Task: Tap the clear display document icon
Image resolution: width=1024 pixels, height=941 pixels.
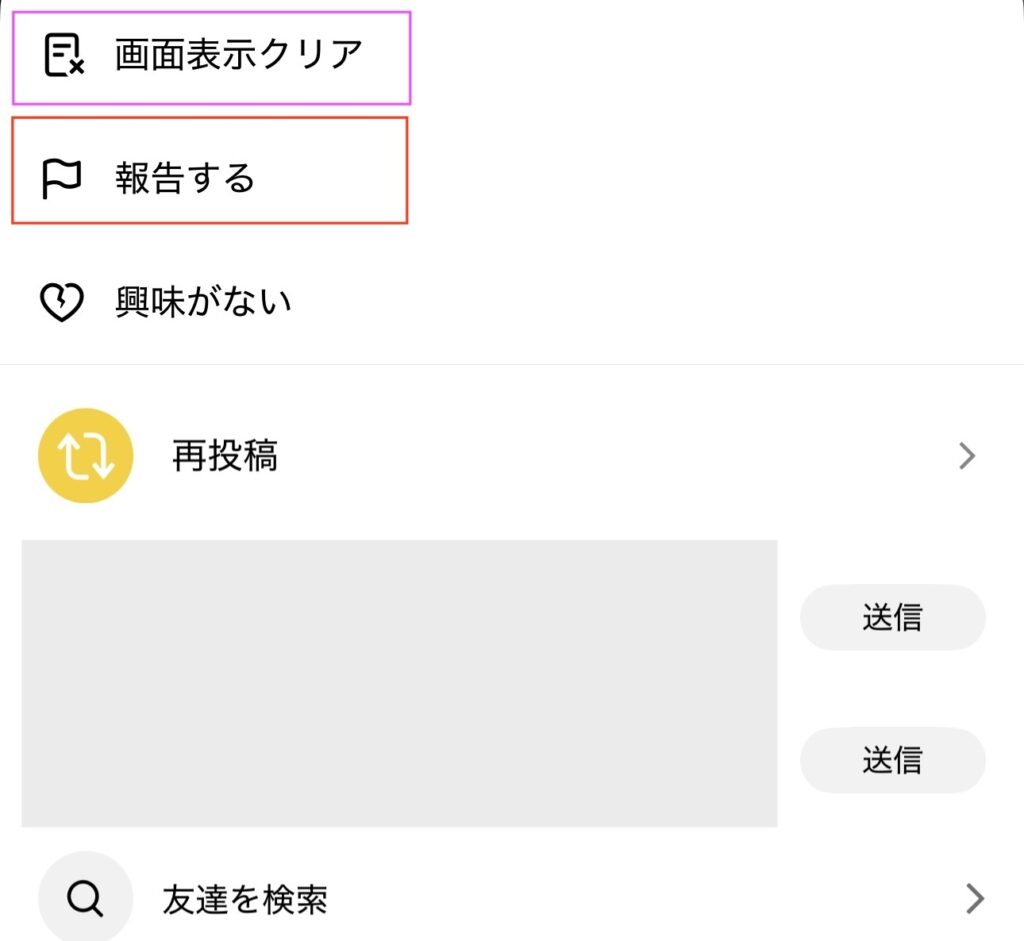Action: [64, 54]
